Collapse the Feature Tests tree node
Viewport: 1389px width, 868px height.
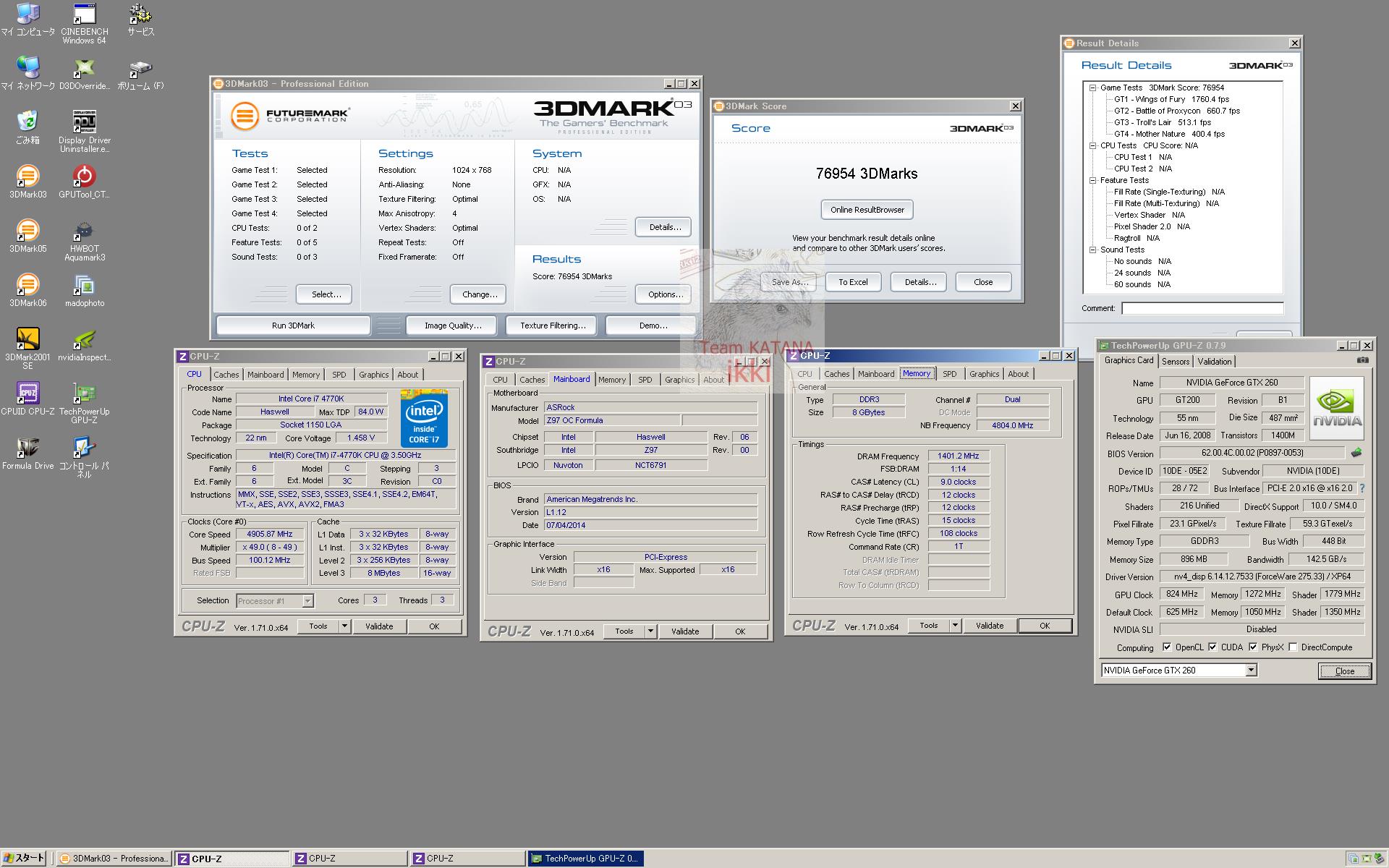click(x=1092, y=180)
